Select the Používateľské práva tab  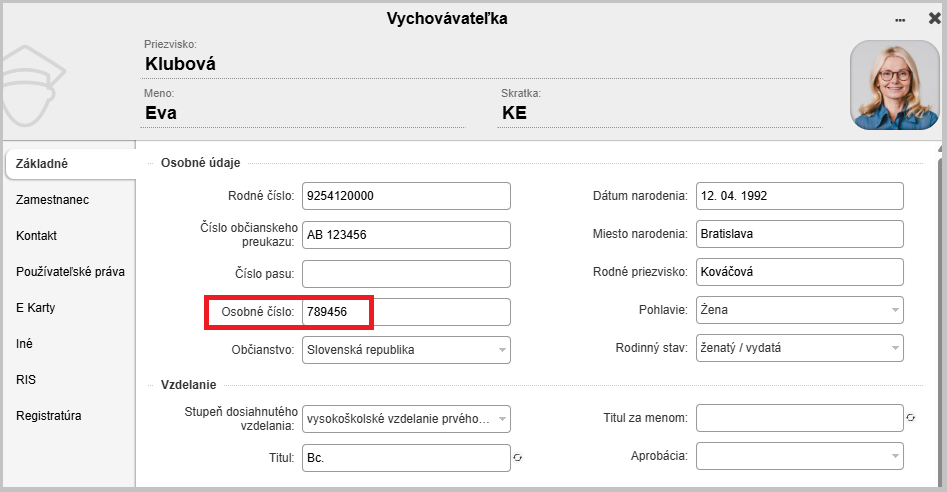(70, 272)
